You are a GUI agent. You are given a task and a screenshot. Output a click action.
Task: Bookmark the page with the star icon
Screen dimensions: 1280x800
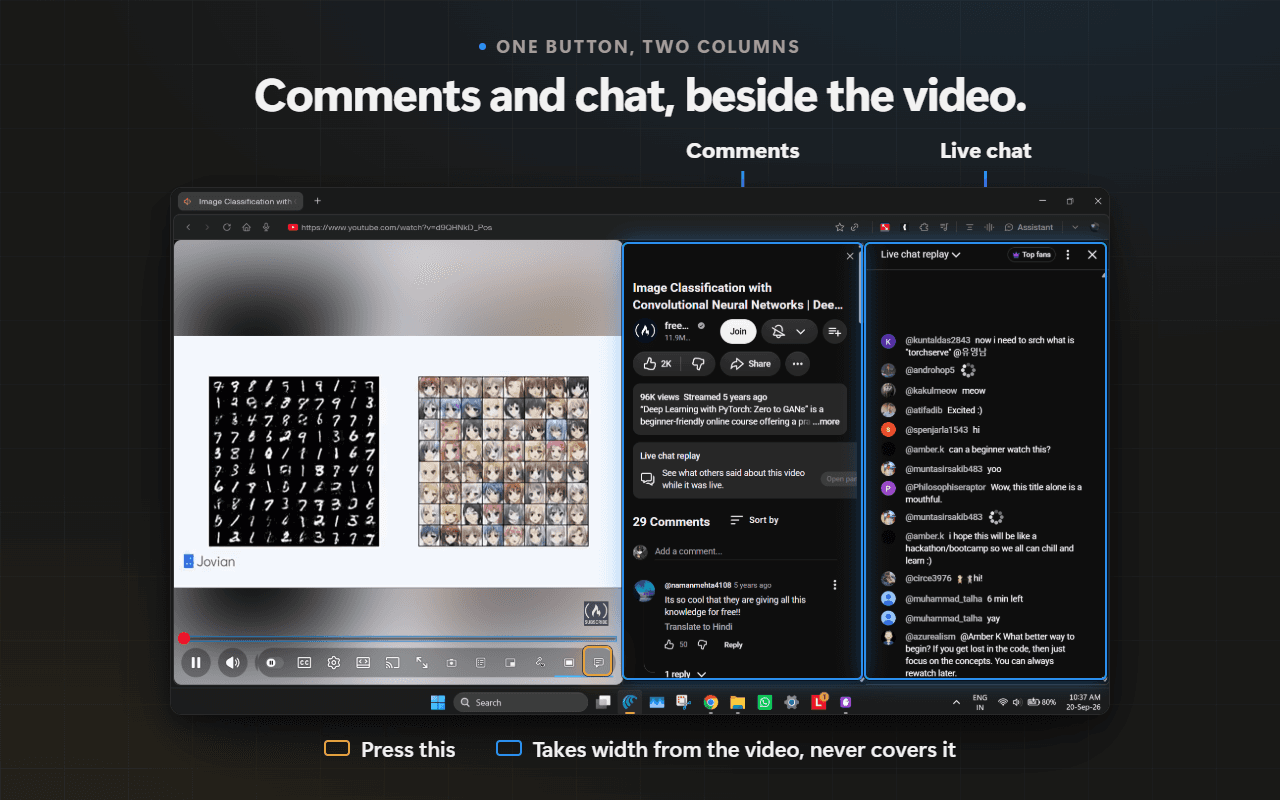(840, 227)
